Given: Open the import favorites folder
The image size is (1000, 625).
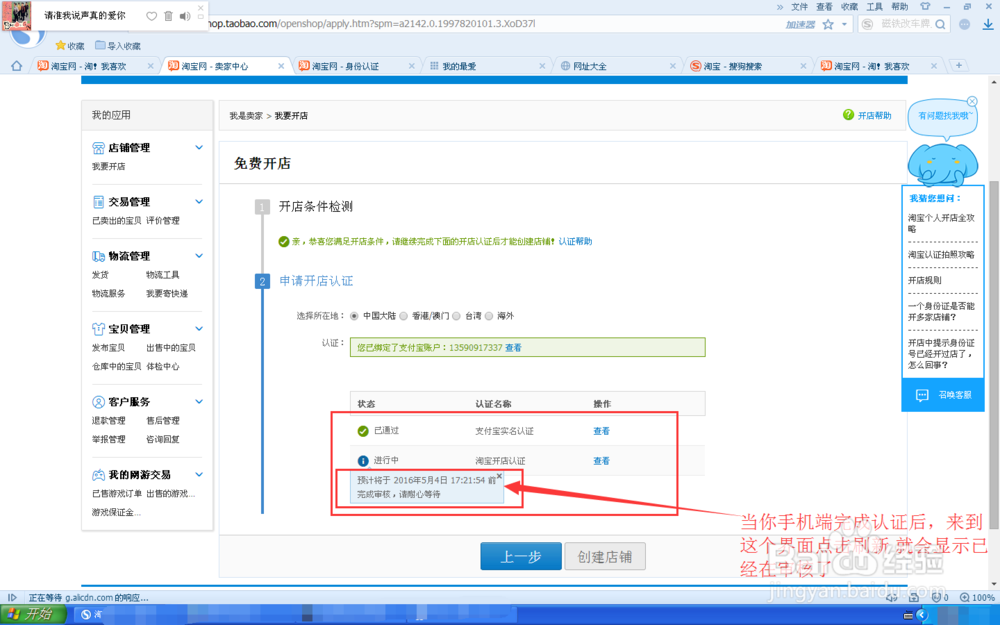Looking at the screenshot, I should click(x=118, y=45).
